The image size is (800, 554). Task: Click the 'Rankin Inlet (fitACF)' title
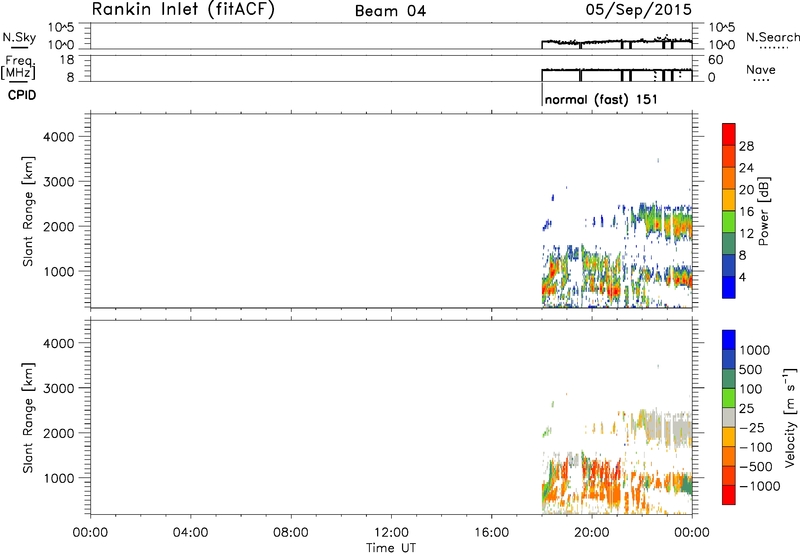click(183, 9)
